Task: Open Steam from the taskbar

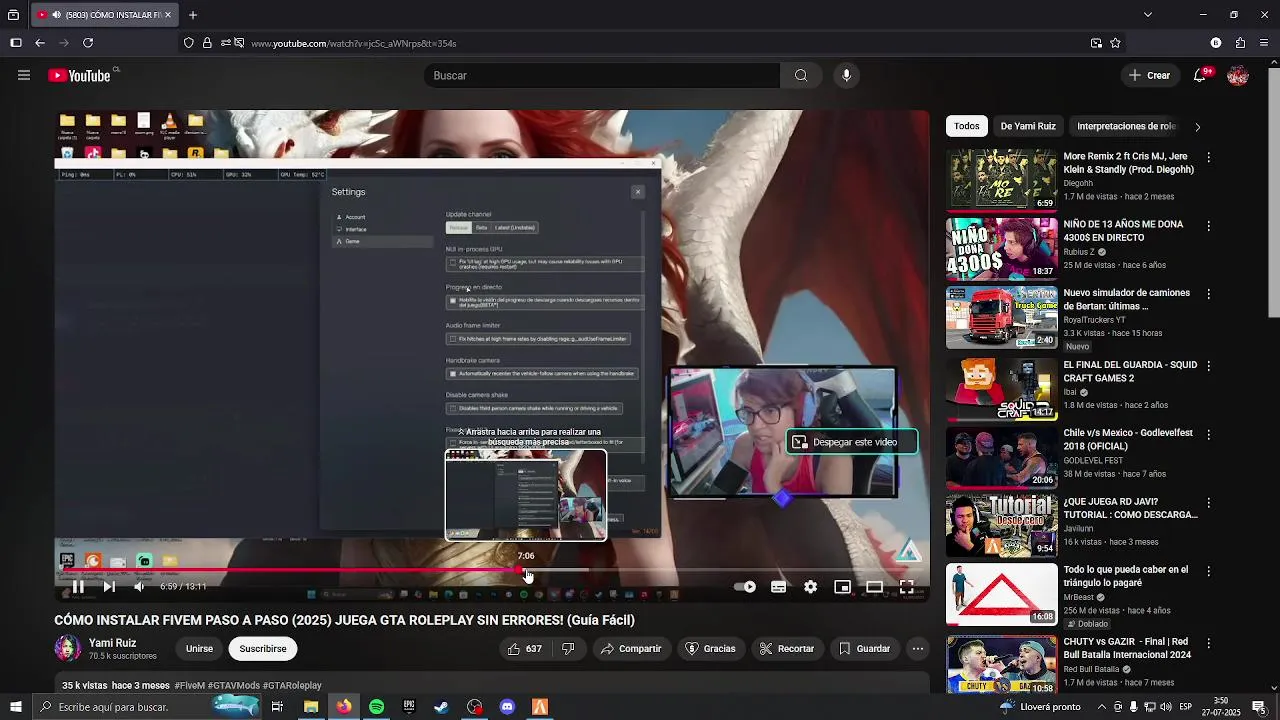Action: pos(441,707)
